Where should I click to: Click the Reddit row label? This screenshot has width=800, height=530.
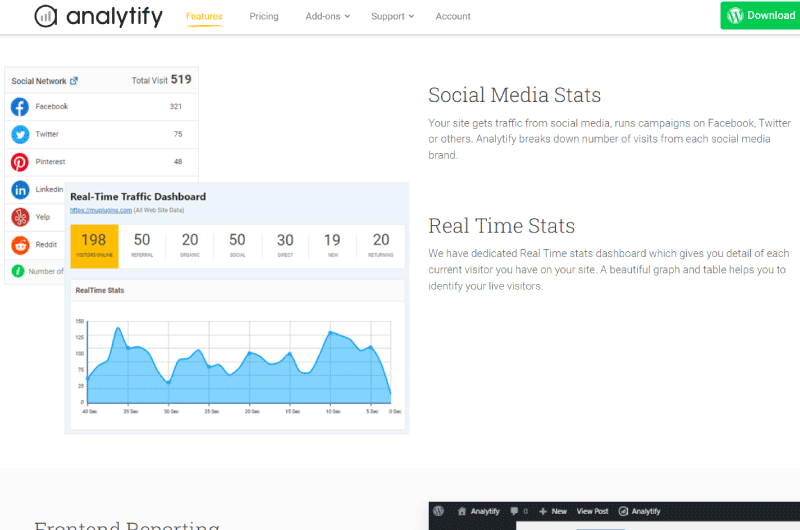point(46,245)
